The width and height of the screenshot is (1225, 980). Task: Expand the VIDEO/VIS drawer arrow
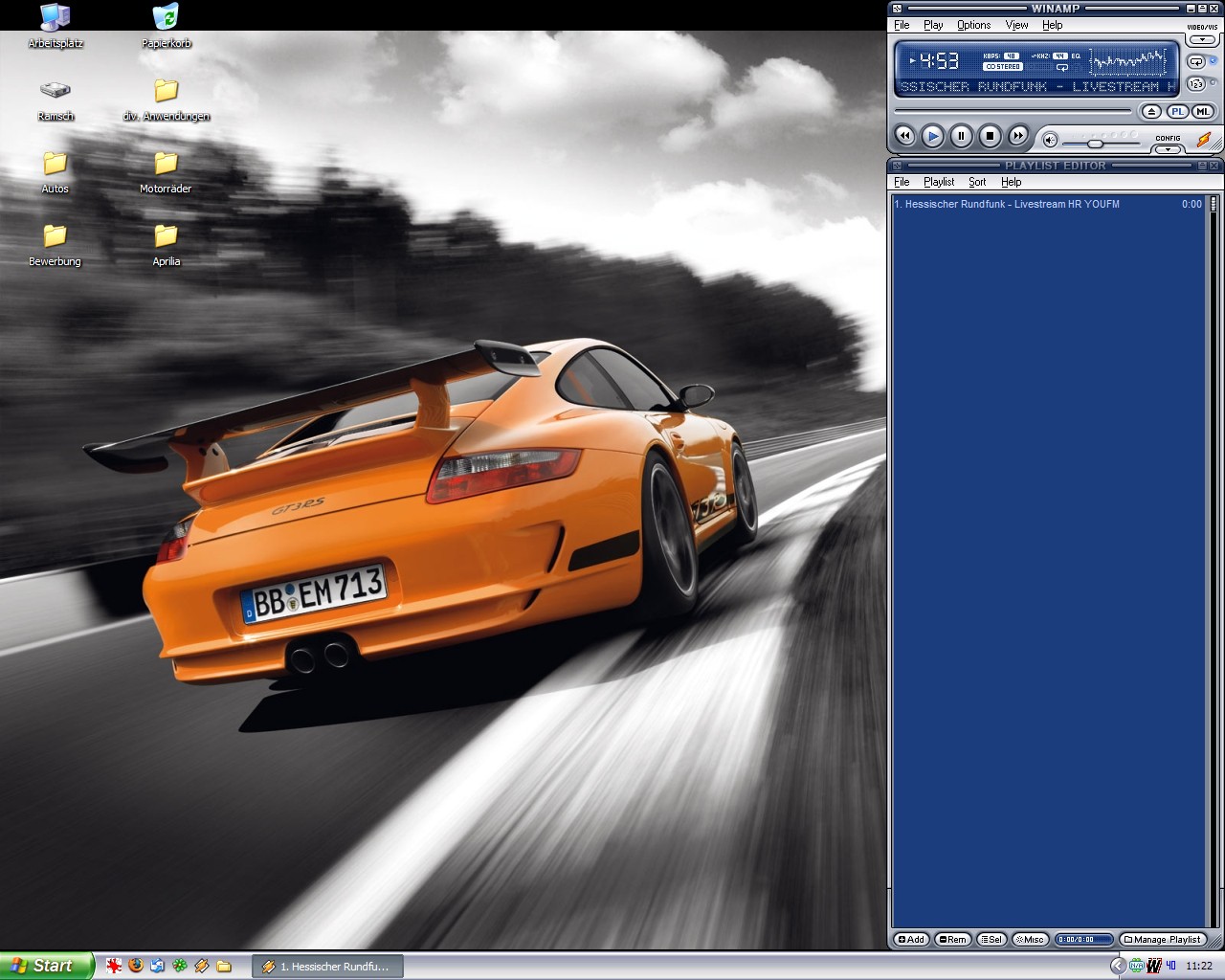(x=1202, y=40)
